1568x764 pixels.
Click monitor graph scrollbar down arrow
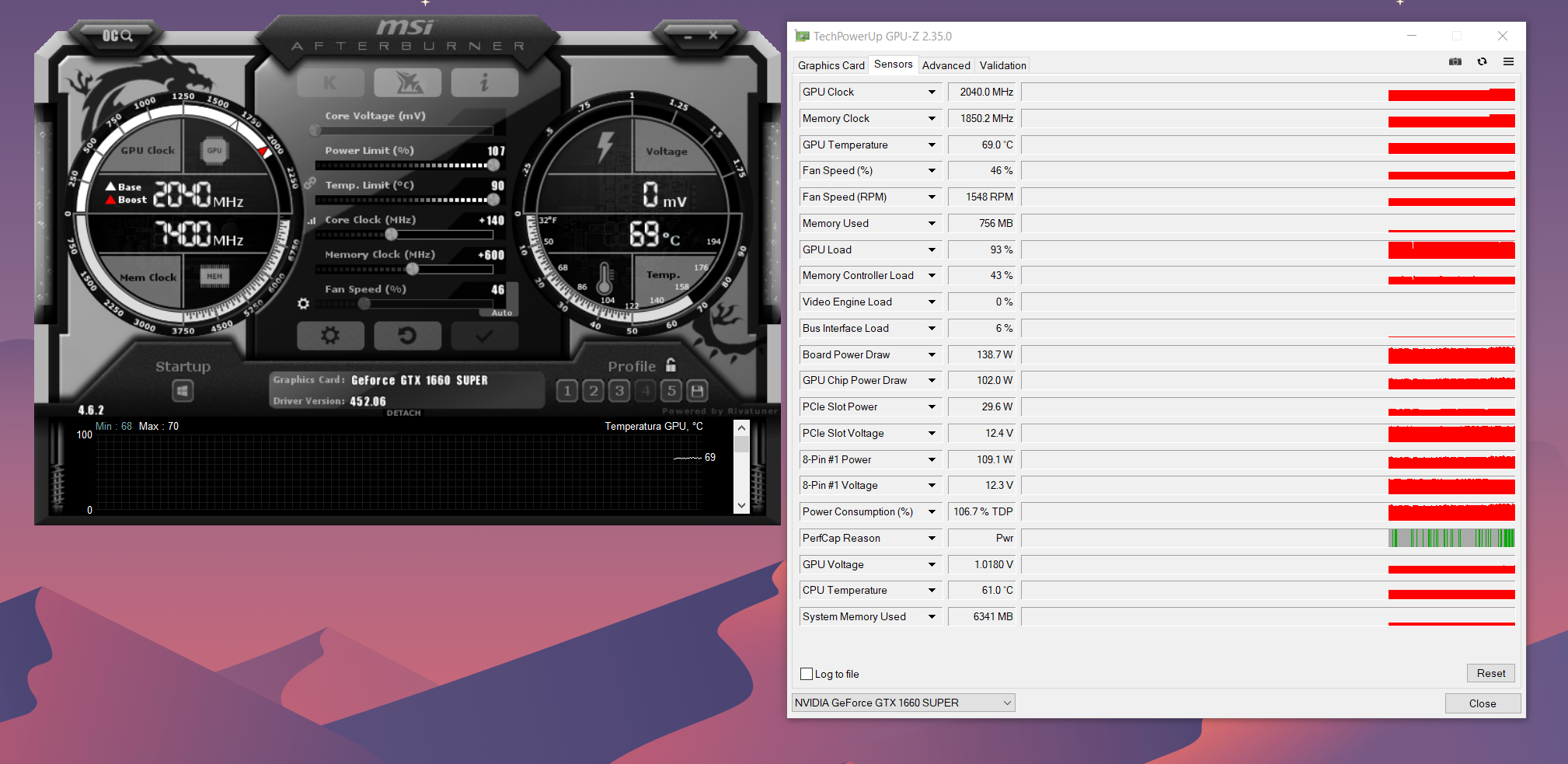point(741,505)
